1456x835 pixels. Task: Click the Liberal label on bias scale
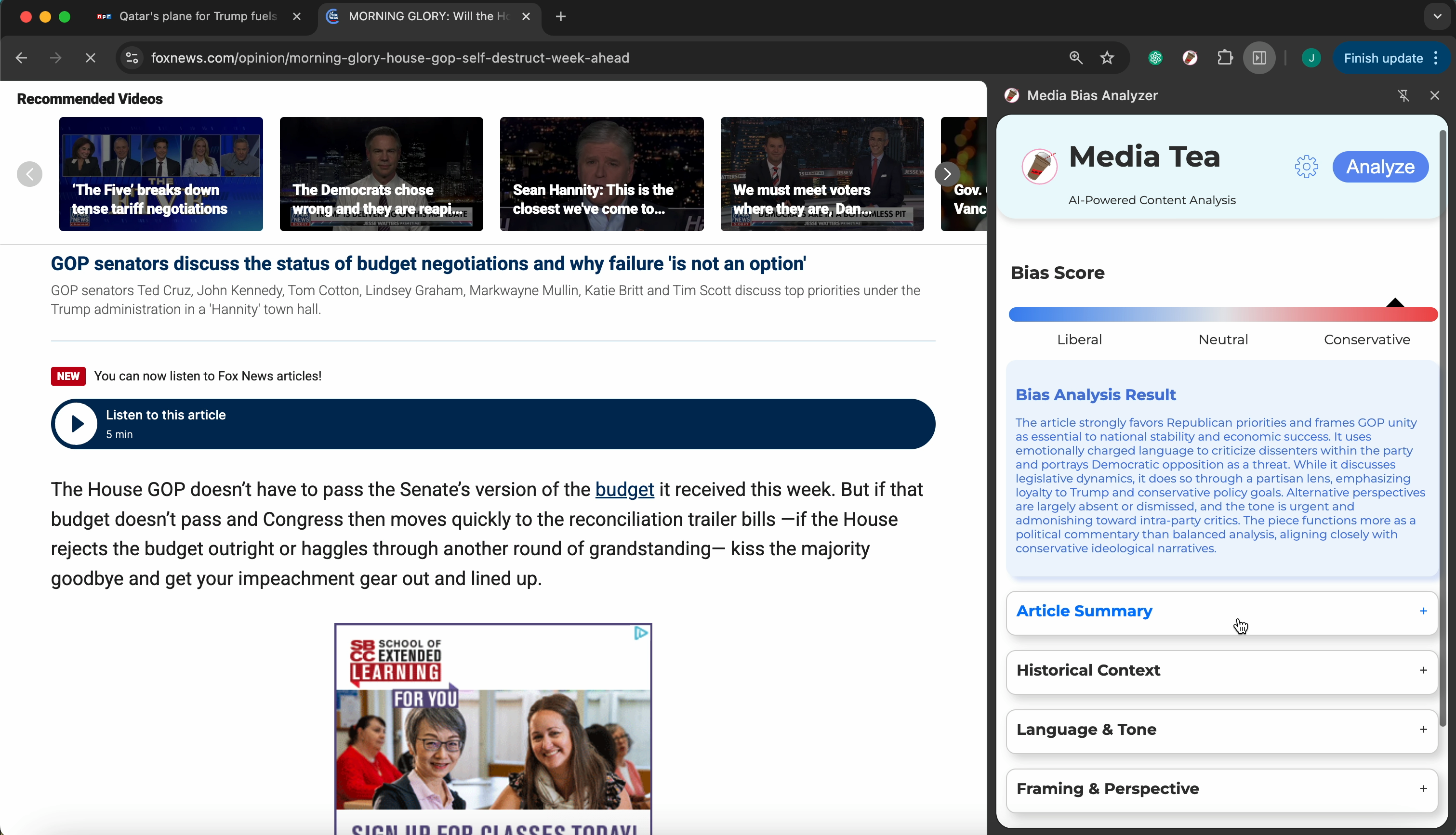click(1080, 340)
